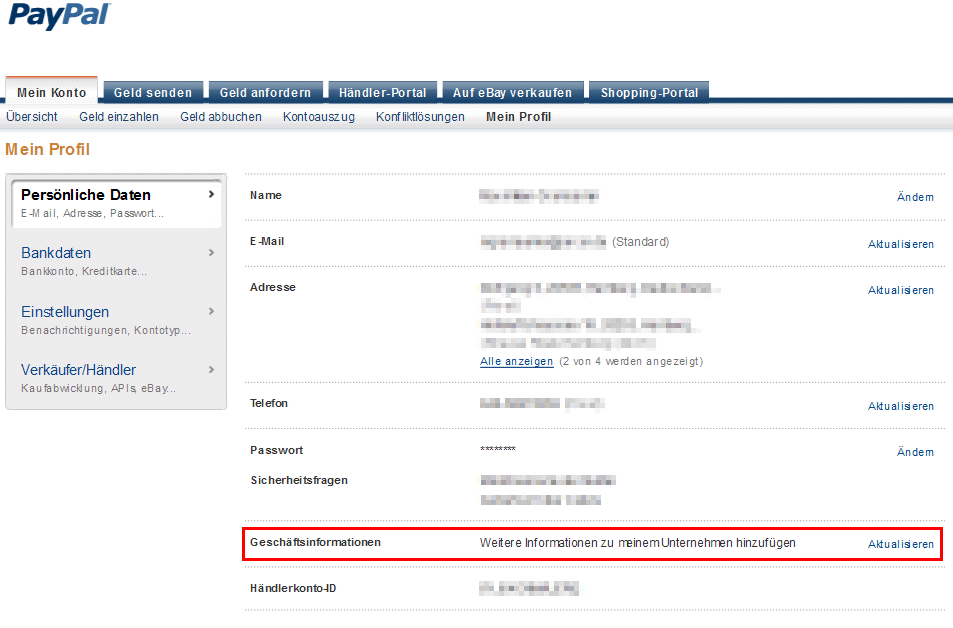Click Aktualisieren in the Adresse row
Viewport: 953px width, 628px height.
click(x=901, y=290)
